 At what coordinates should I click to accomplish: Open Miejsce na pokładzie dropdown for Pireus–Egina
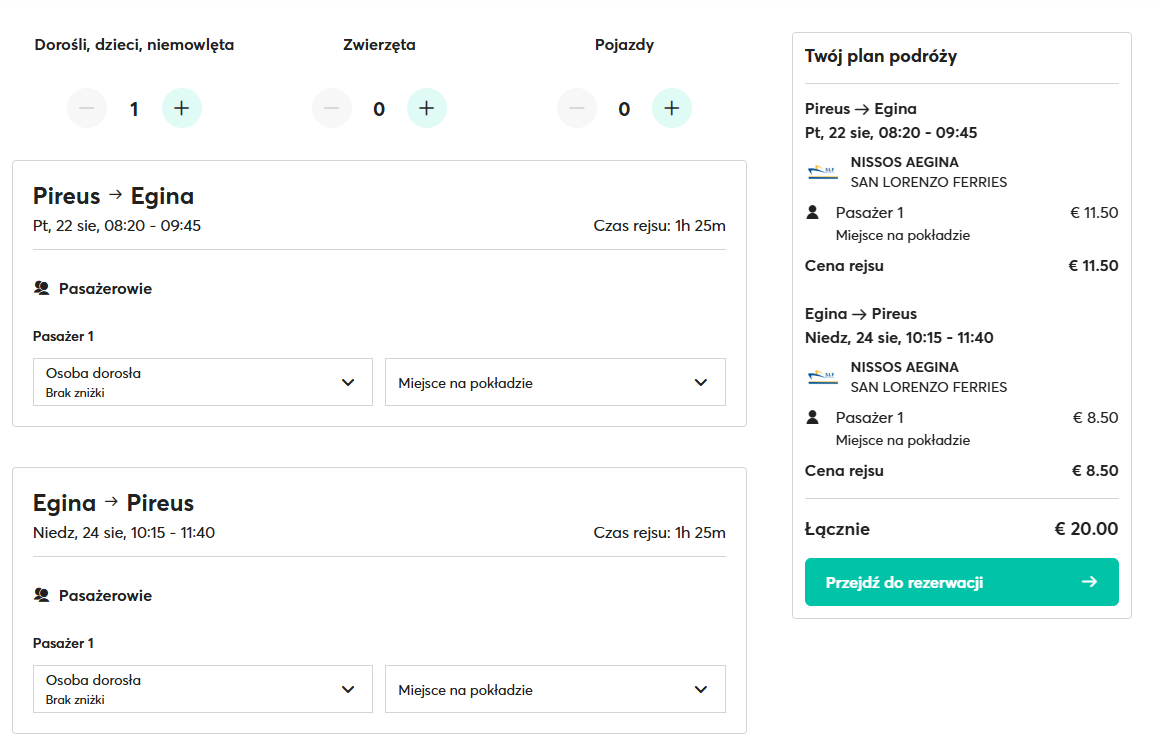coord(555,382)
